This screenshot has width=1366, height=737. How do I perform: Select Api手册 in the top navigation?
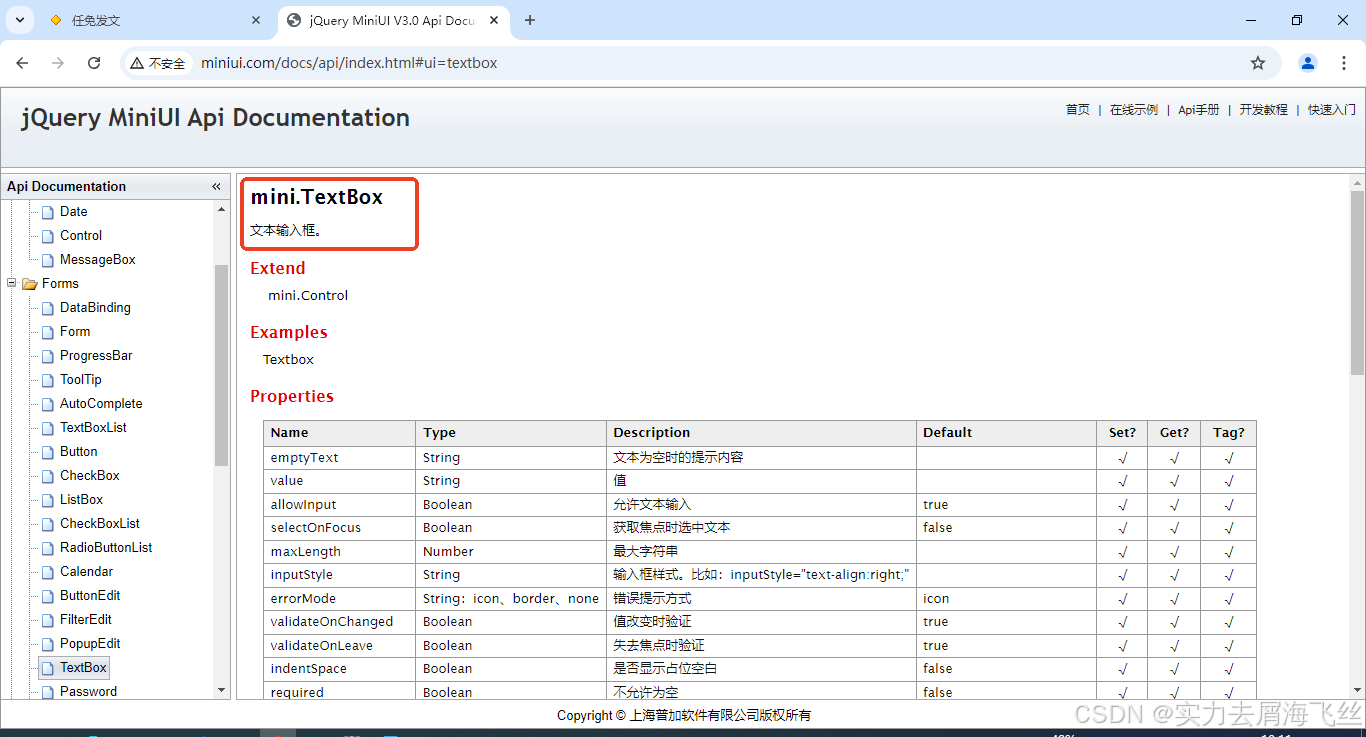coord(1198,110)
